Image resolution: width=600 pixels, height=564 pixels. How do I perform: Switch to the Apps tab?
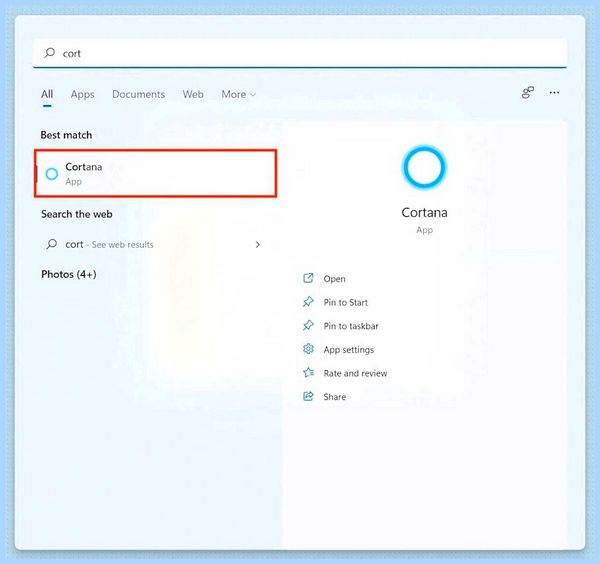[82, 95]
